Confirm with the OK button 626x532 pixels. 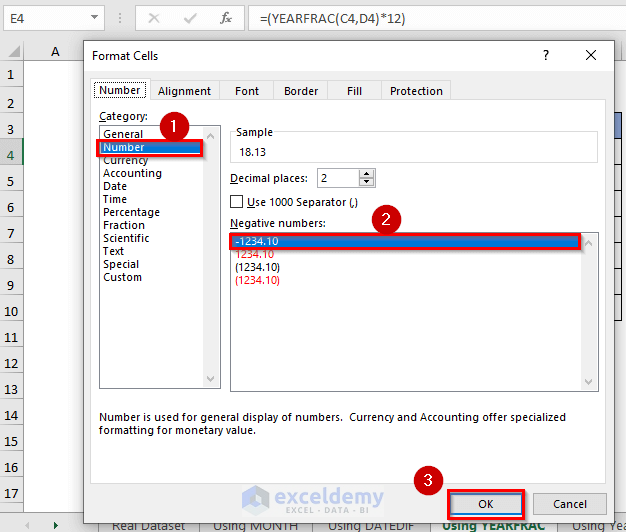(x=486, y=504)
